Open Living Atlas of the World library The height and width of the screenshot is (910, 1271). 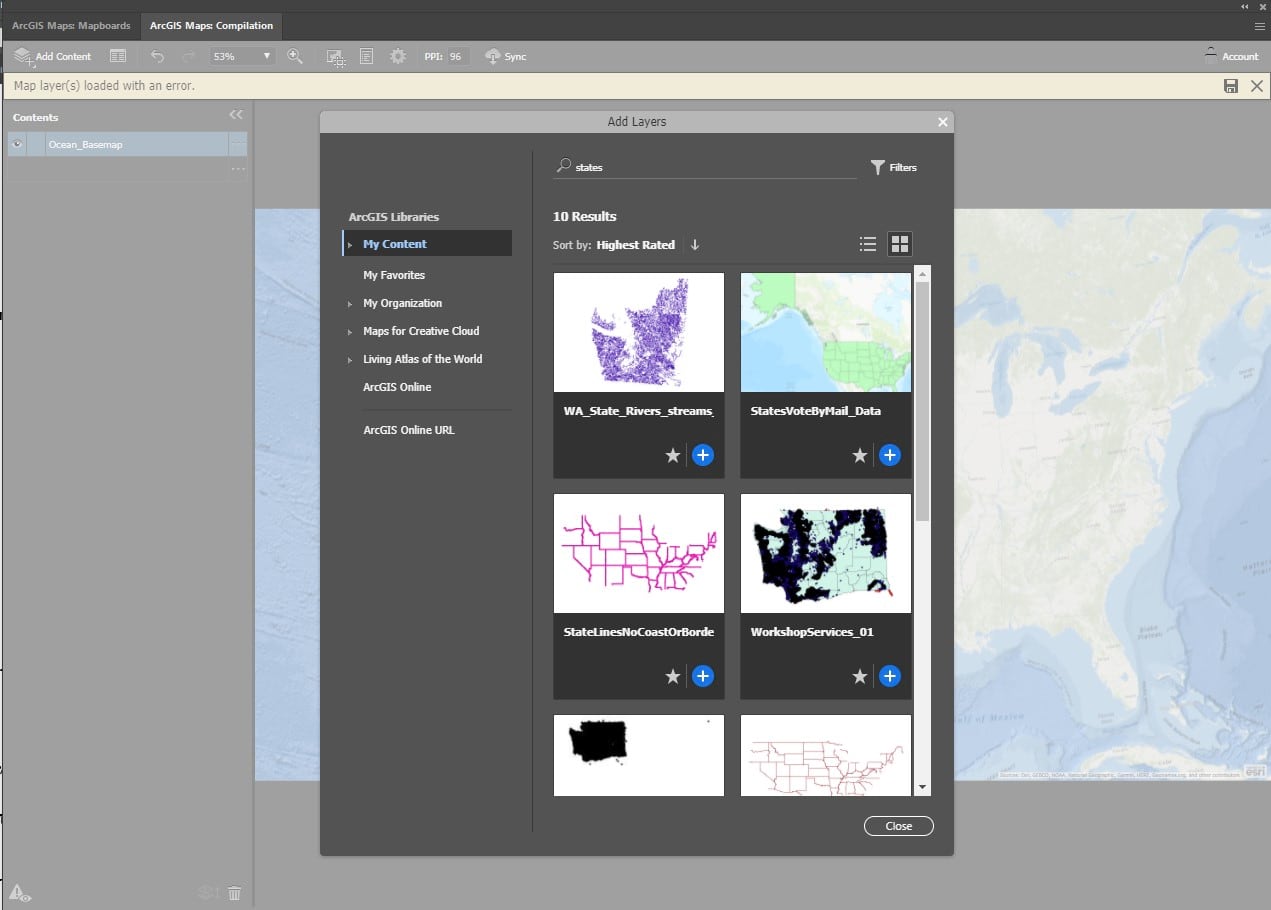point(422,359)
